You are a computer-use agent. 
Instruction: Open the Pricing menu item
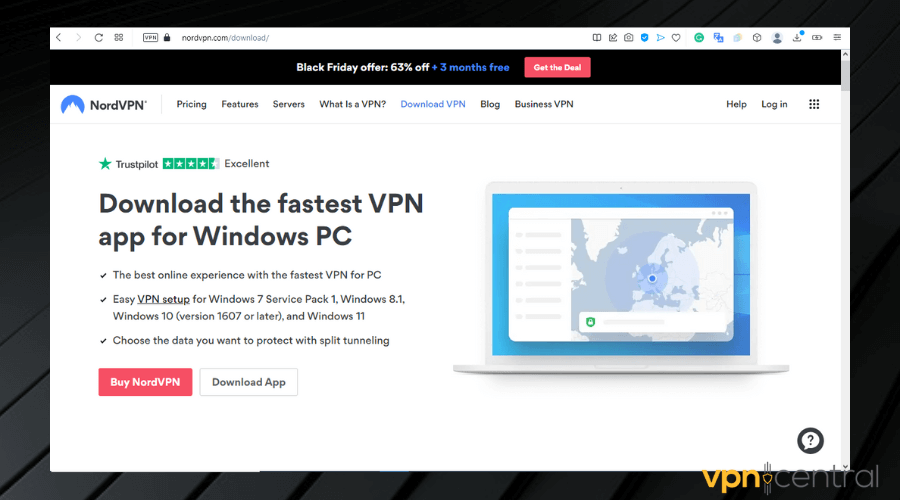click(x=191, y=104)
